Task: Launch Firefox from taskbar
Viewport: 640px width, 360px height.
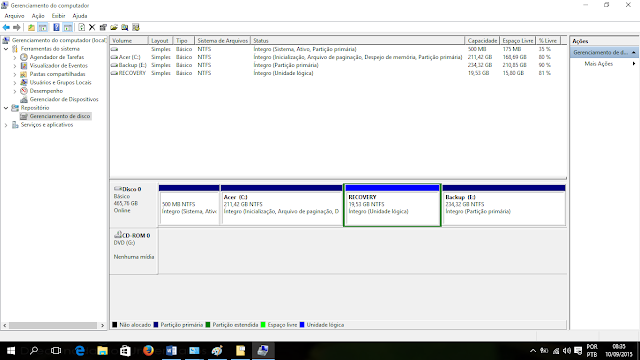Action: click(148, 351)
